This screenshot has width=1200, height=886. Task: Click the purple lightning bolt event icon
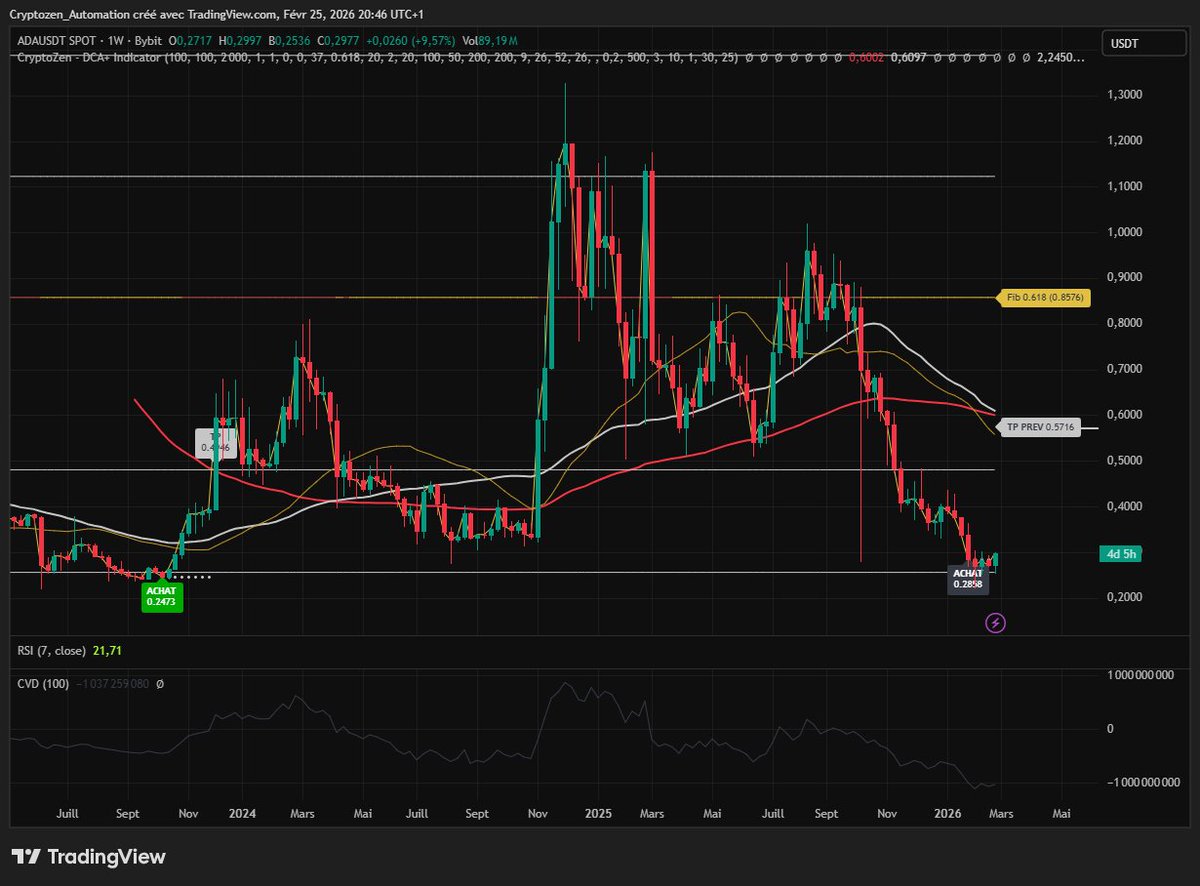(x=995, y=622)
